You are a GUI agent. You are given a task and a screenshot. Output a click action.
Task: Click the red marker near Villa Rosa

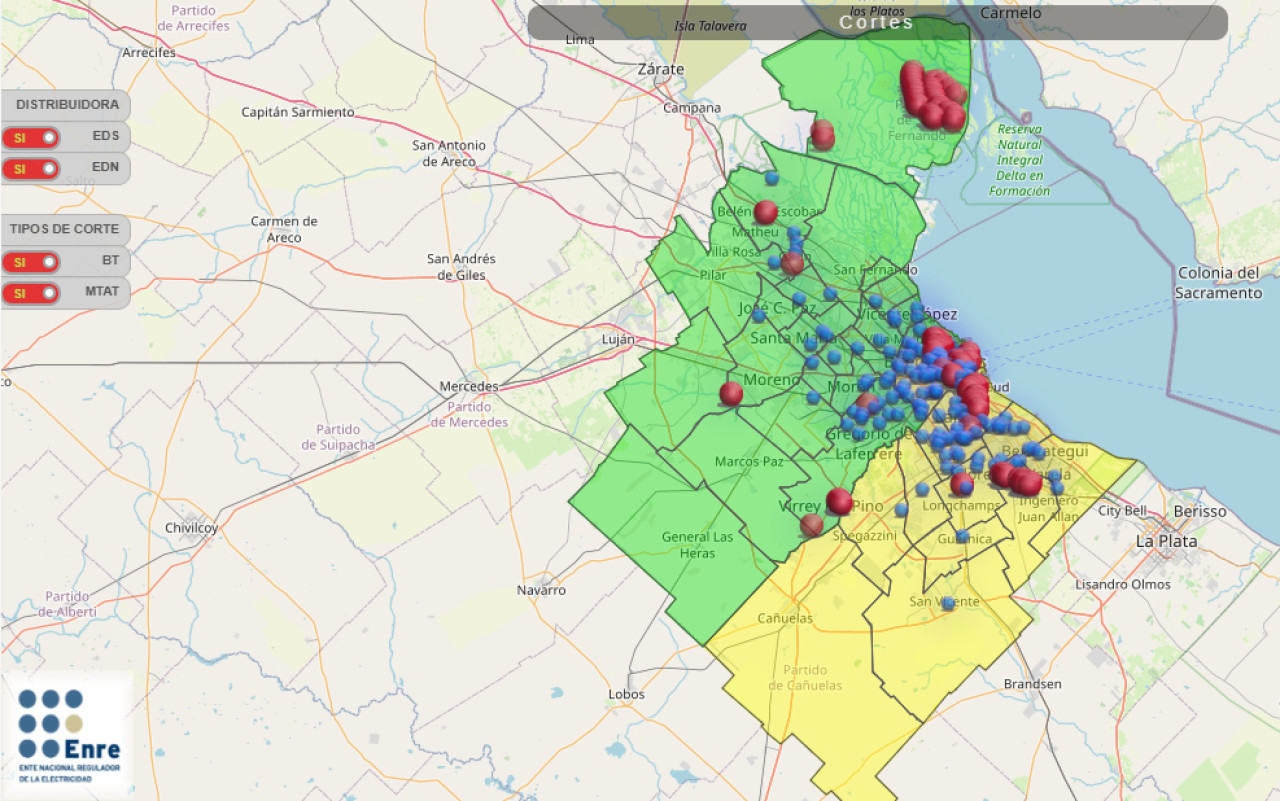(792, 263)
